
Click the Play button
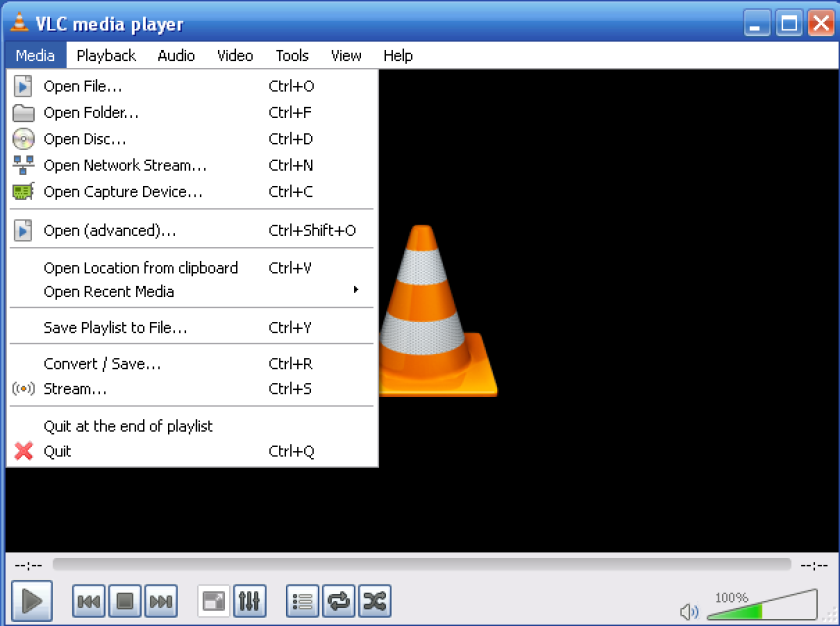(32, 601)
